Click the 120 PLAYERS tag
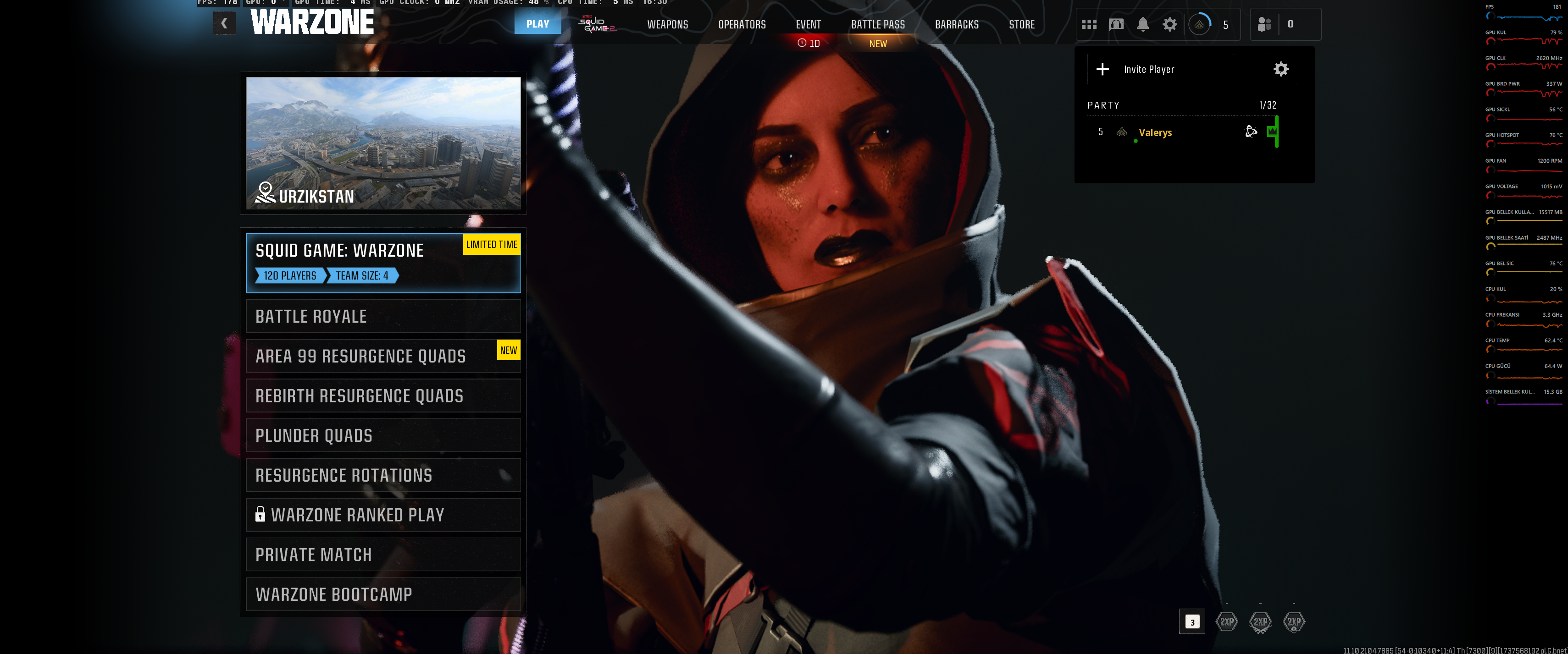The height and width of the screenshot is (654, 1568). tap(290, 275)
